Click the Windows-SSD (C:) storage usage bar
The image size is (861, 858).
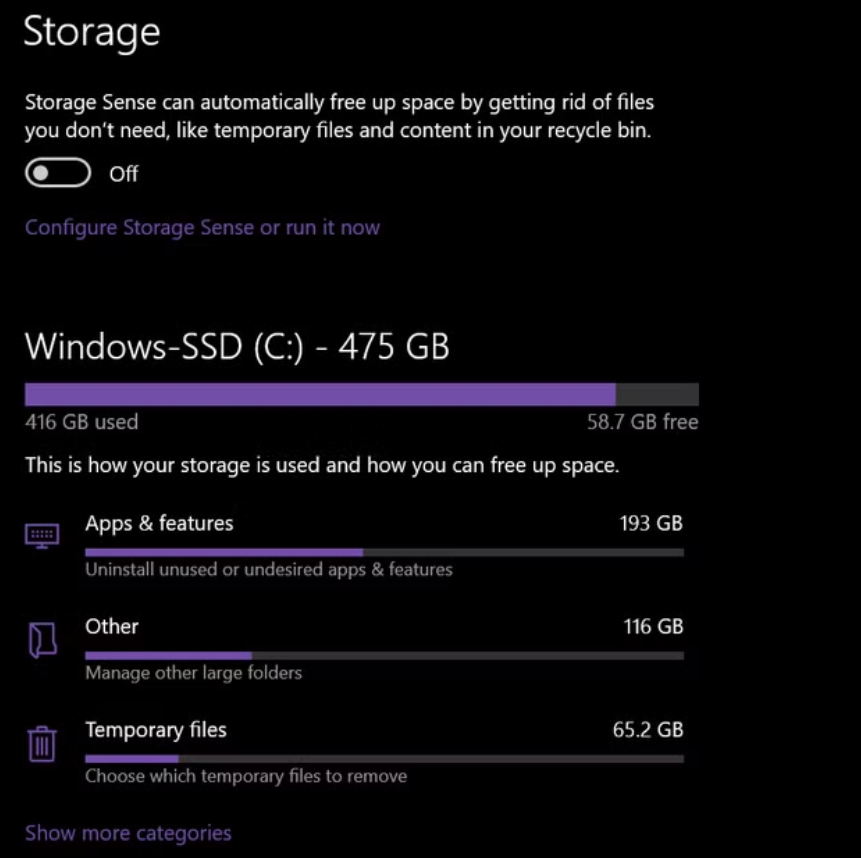coord(362,392)
